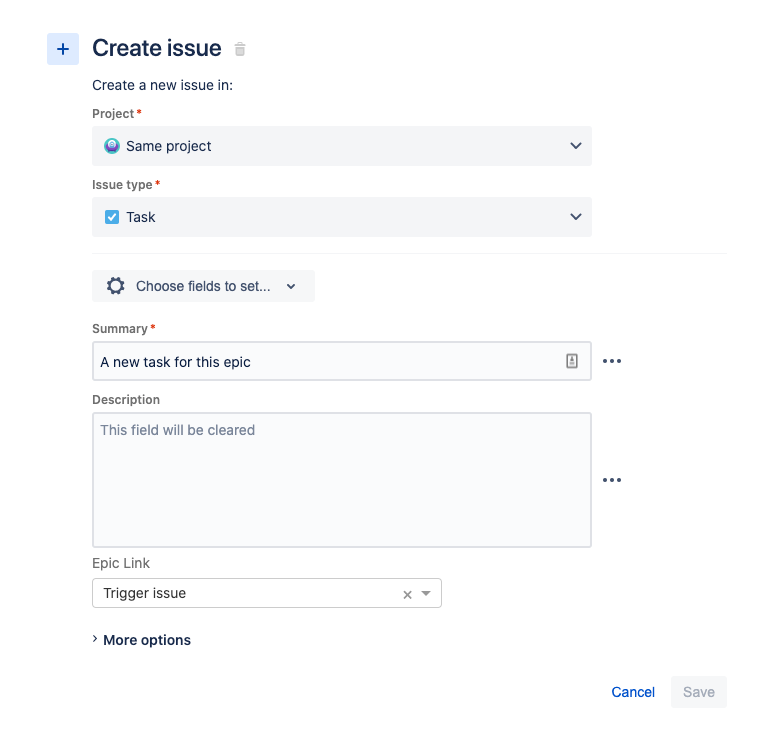Viewport: 780px width, 742px height.
Task: Open the Issue type dropdown
Action: tap(575, 217)
